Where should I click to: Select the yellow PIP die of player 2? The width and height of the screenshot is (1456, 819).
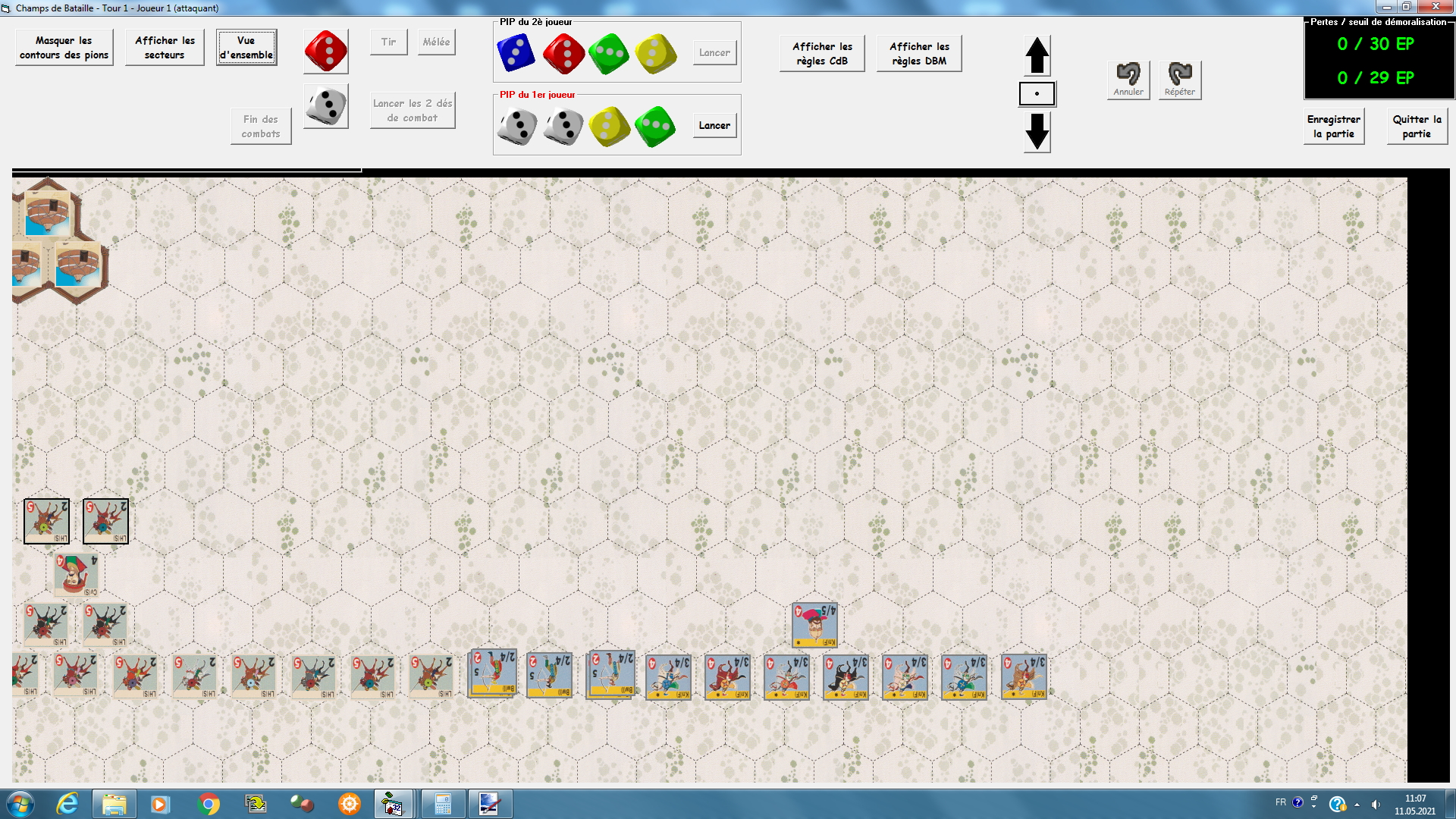656,53
